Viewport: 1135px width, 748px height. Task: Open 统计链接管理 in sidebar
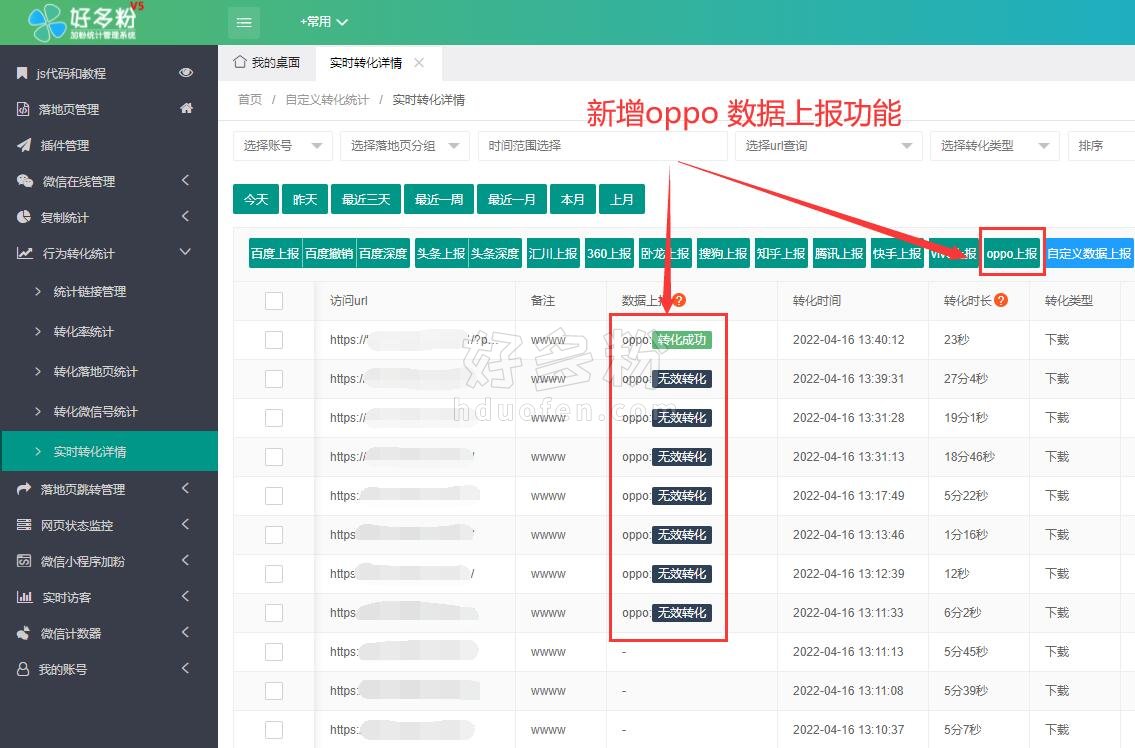tap(90, 292)
